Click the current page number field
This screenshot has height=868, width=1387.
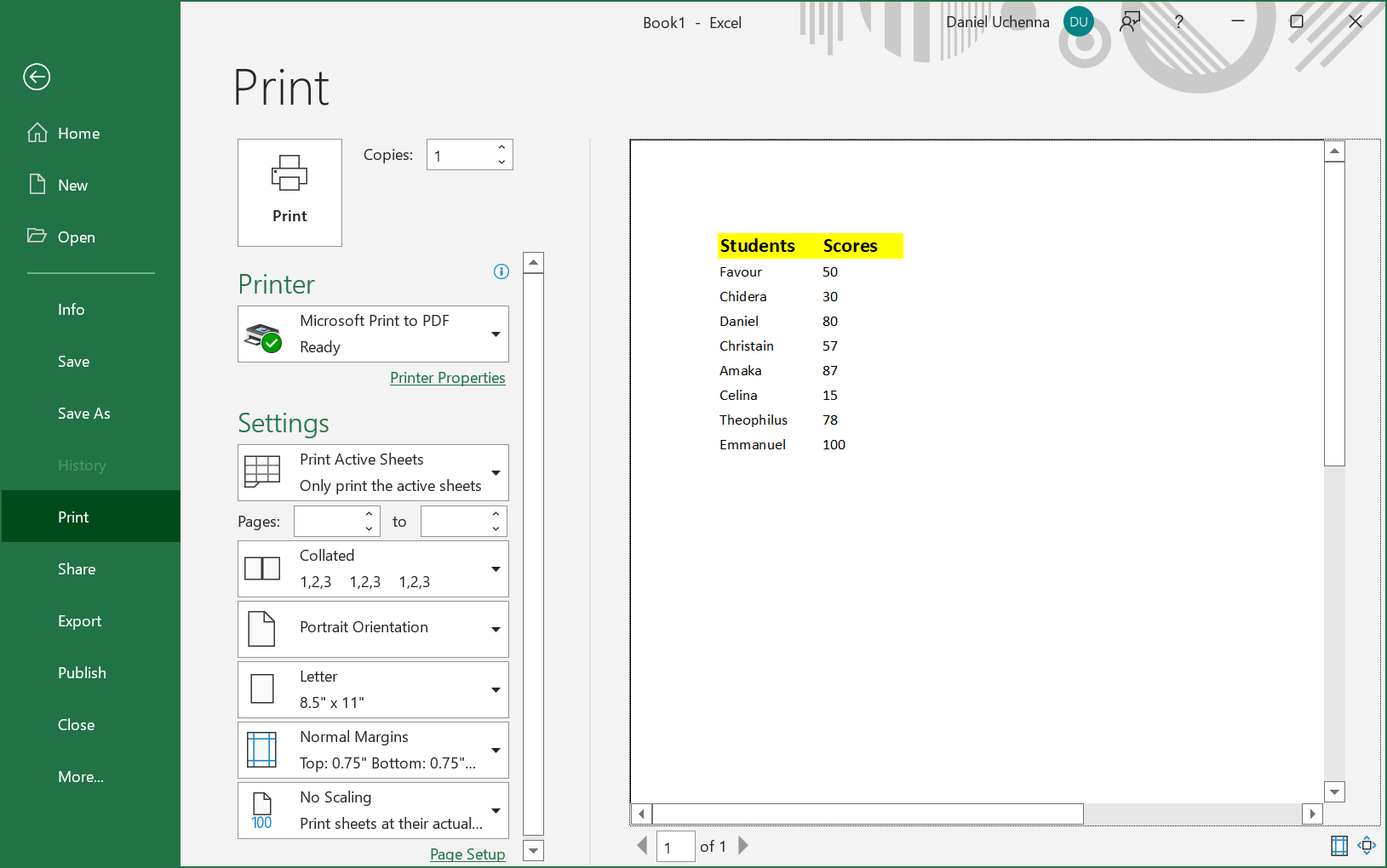pyautogui.click(x=675, y=847)
